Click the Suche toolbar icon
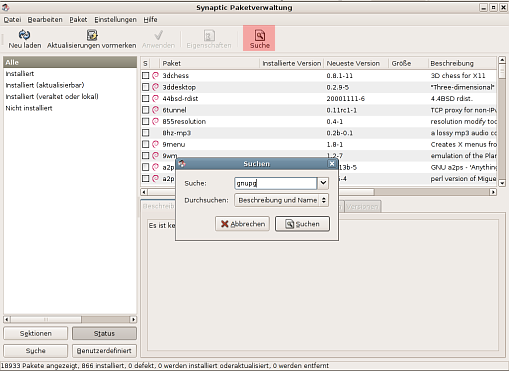509x371 pixels. tap(260, 35)
